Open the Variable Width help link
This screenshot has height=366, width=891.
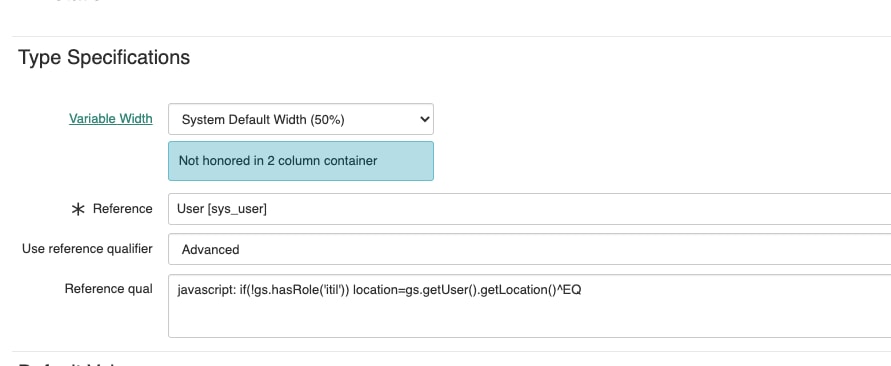[111, 118]
